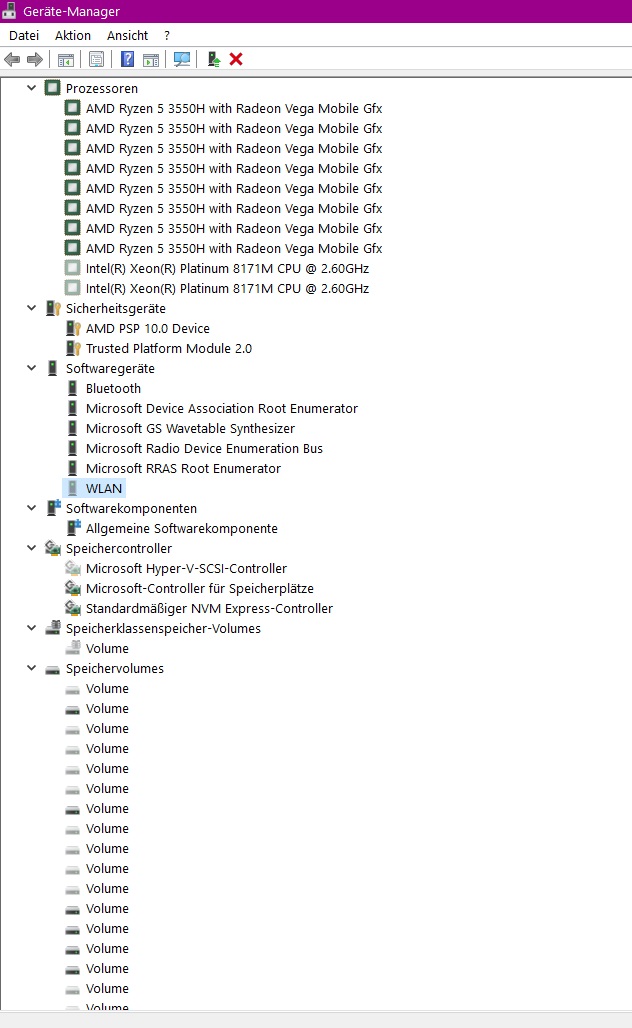This screenshot has width=632, height=1028.
Task: Toggle the console tree pane toolbar icon
Action: 66,60
